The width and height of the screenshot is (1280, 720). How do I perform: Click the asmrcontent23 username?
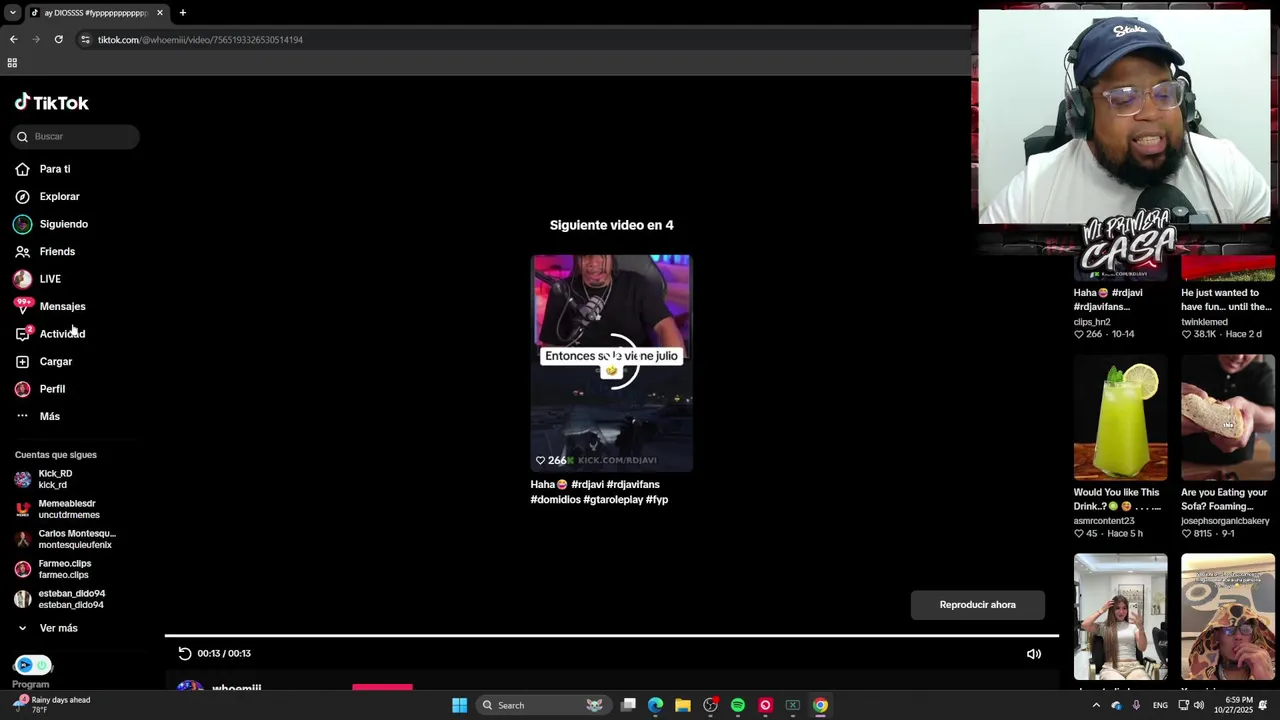click(x=1104, y=521)
